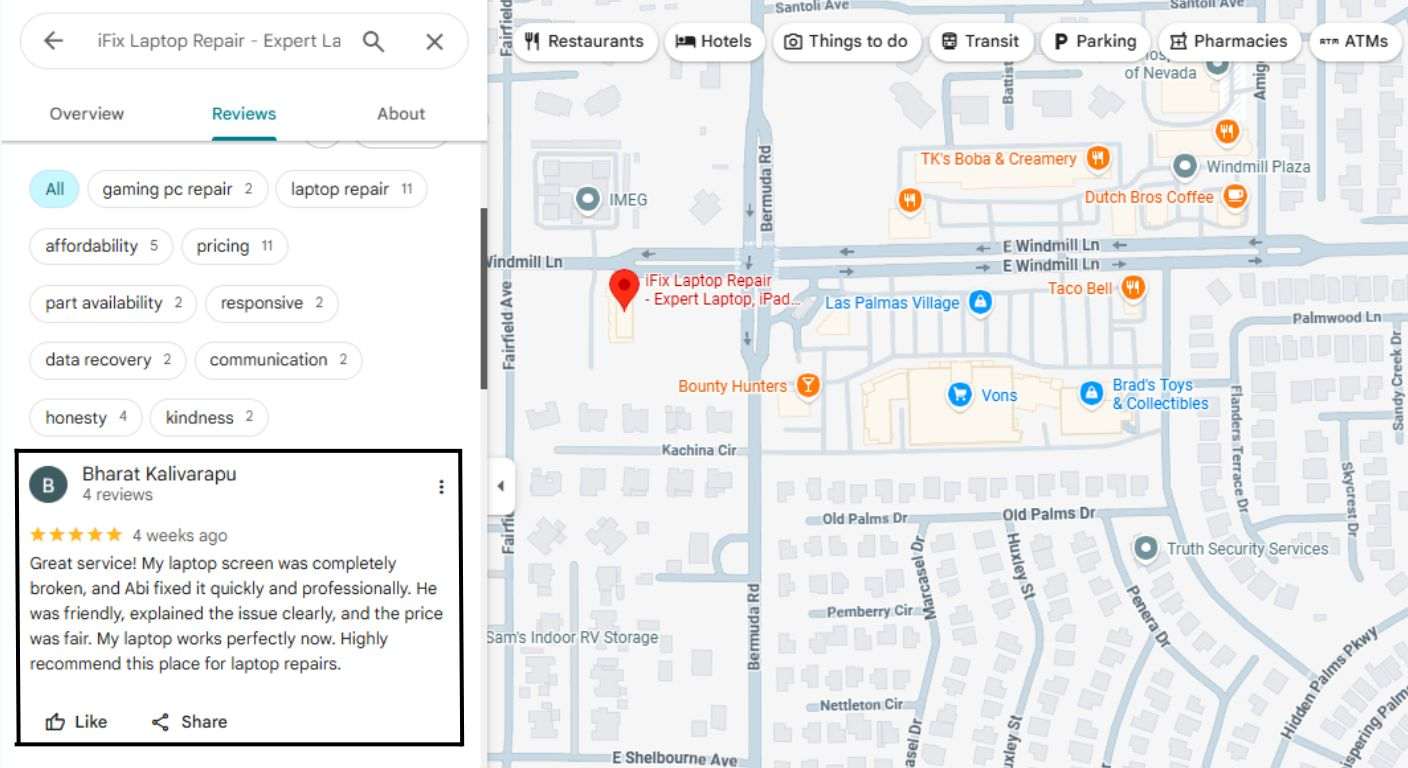Image resolution: width=1408 pixels, height=768 pixels.
Task: Click the magnifying glass search icon
Action: (x=373, y=41)
